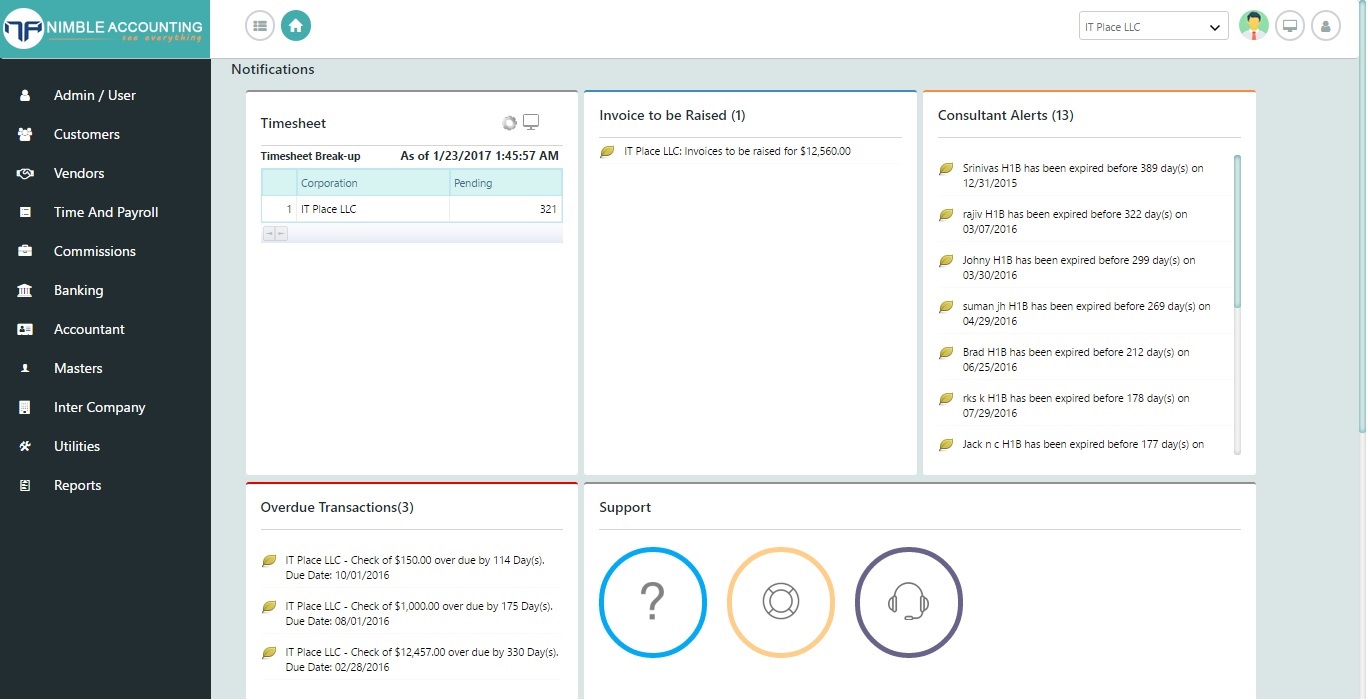
Task: Click the Inter Company building icon
Action: point(25,407)
